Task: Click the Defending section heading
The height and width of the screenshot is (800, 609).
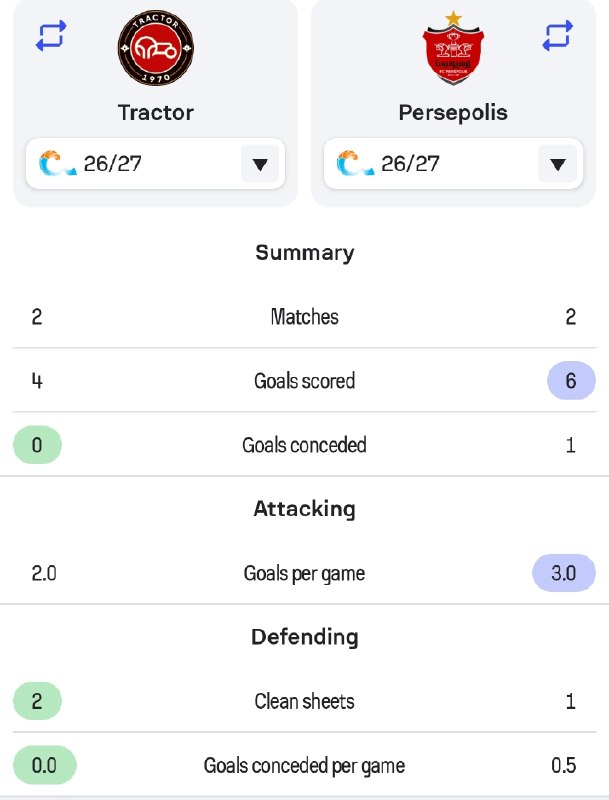Action: [x=304, y=637]
